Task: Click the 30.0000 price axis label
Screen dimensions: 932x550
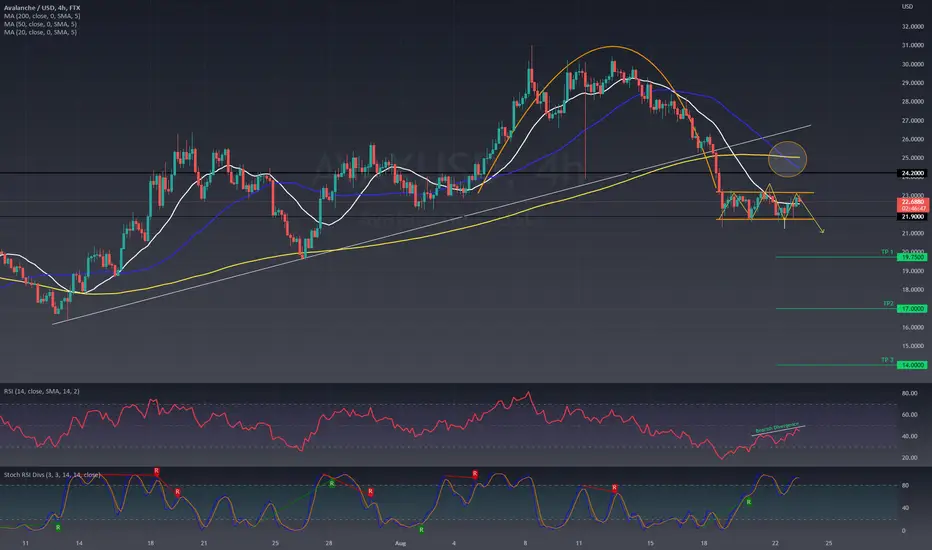Action: pos(913,64)
